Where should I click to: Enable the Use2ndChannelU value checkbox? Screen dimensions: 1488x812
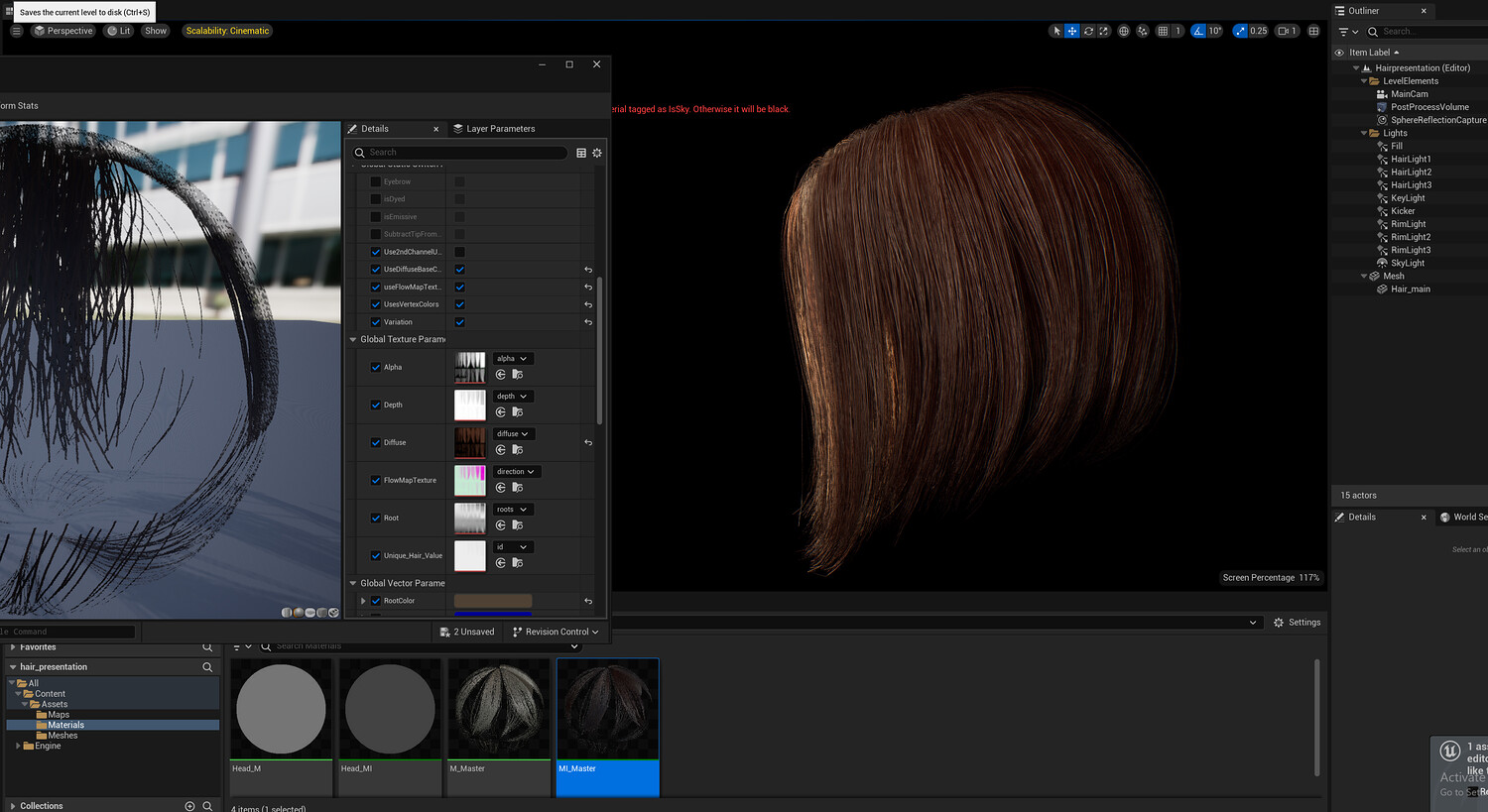[x=459, y=252]
